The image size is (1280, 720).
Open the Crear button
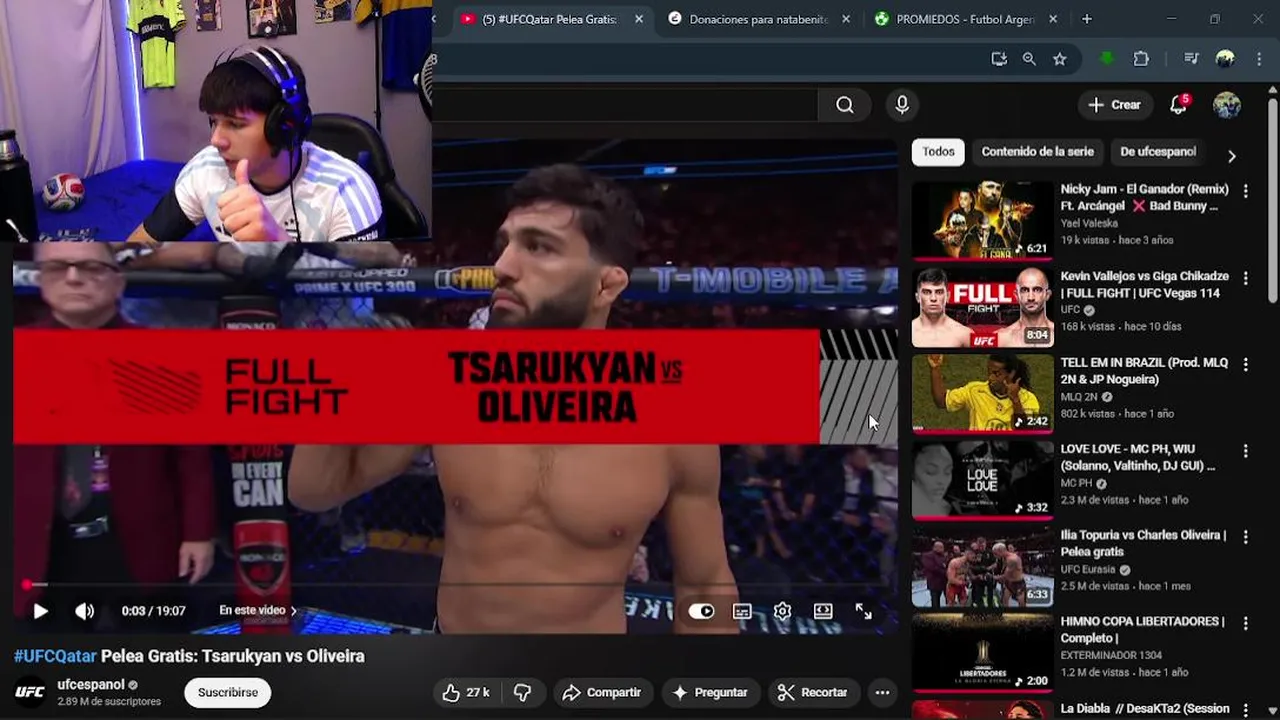click(x=1115, y=105)
